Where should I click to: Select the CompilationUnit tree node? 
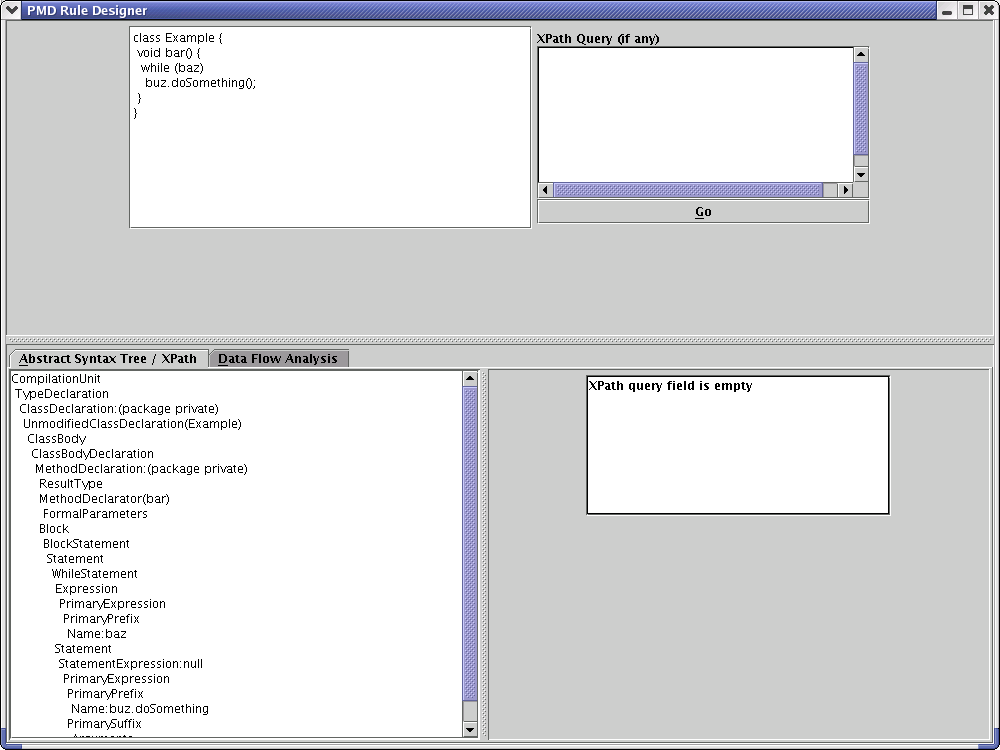[56, 379]
